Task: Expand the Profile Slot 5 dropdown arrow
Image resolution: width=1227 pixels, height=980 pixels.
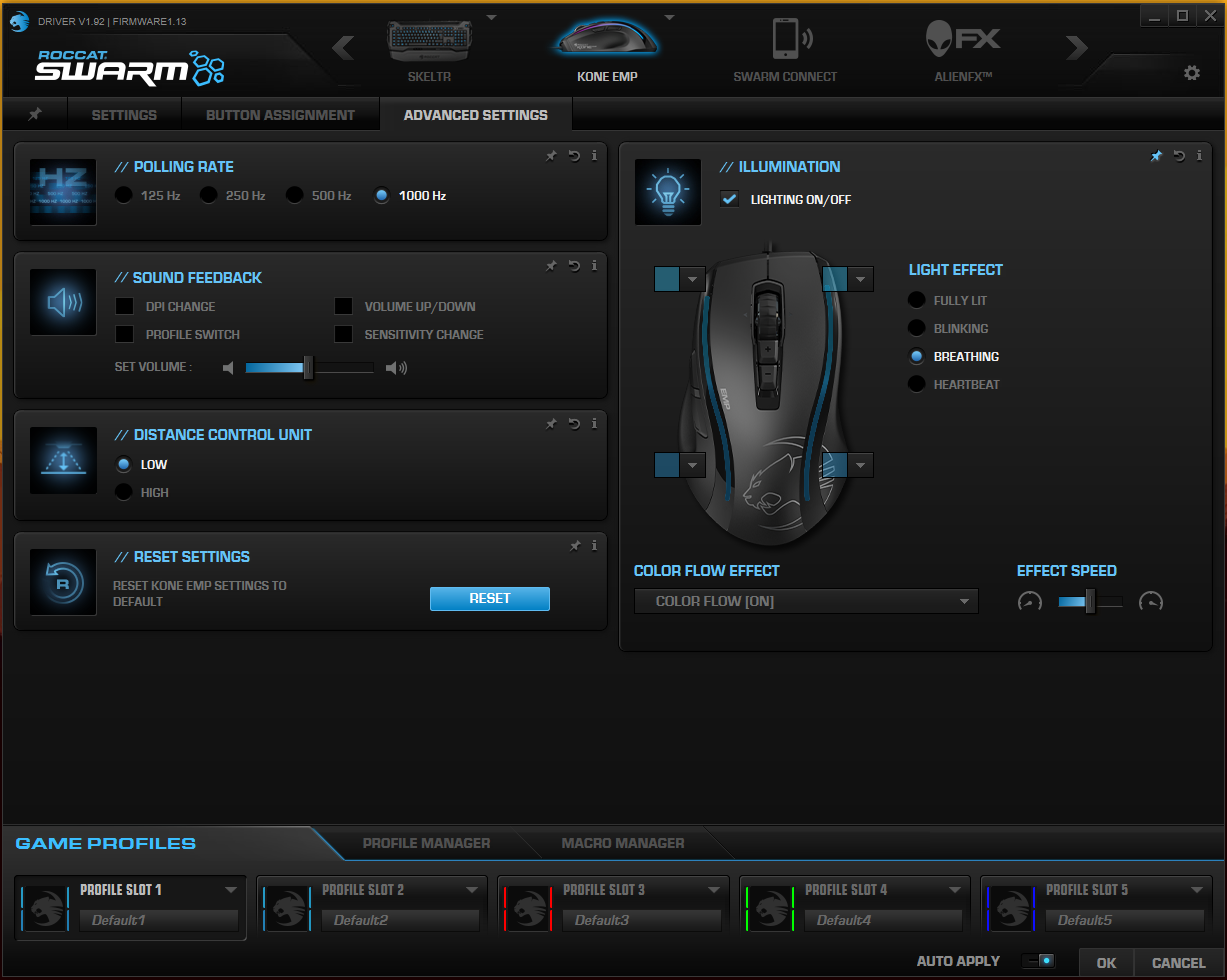Action: point(1197,889)
